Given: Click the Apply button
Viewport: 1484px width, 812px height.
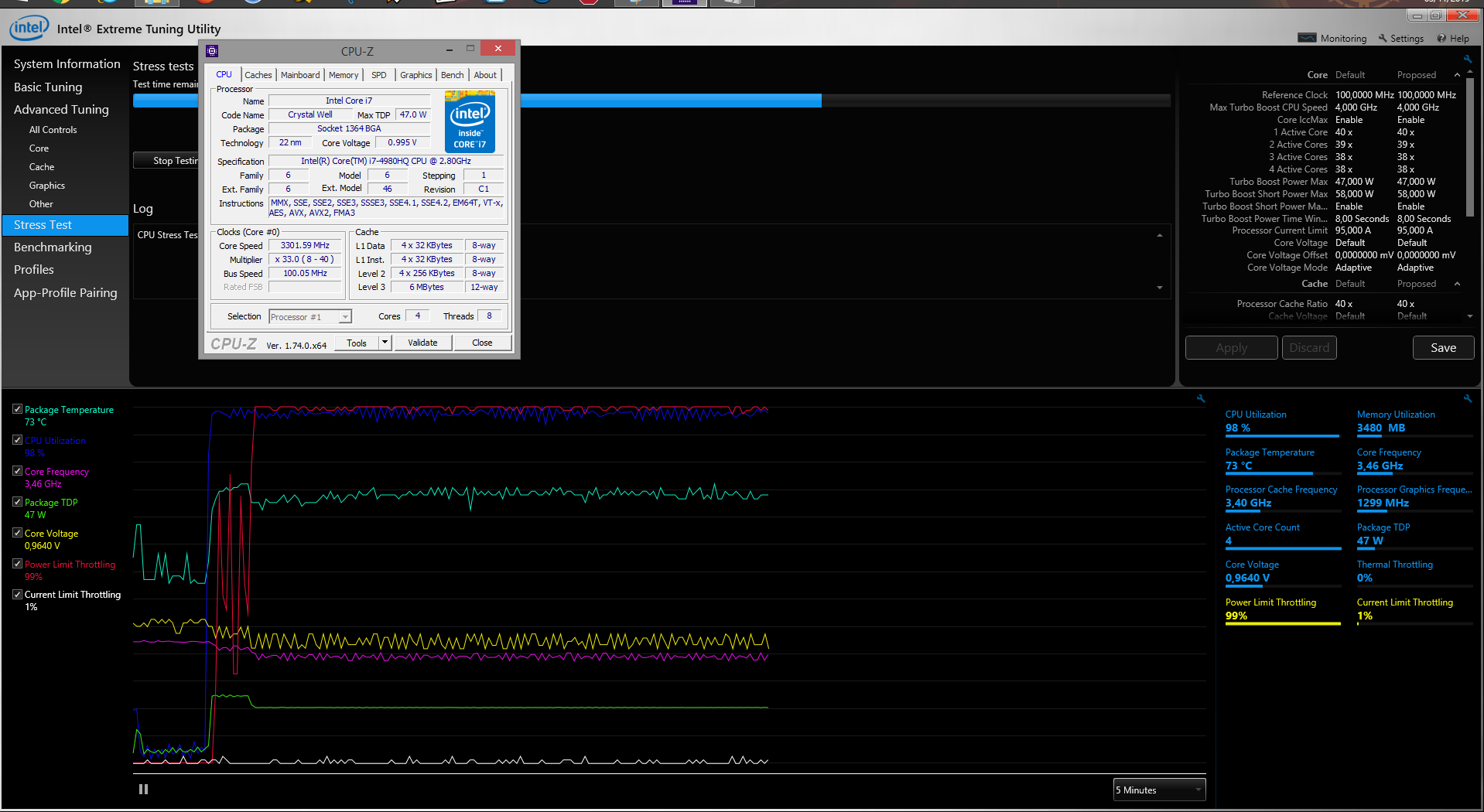Looking at the screenshot, I should 1231,348.
